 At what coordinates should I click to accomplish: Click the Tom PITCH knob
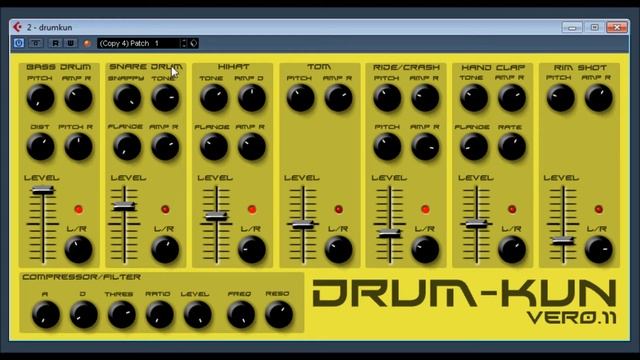300,98
